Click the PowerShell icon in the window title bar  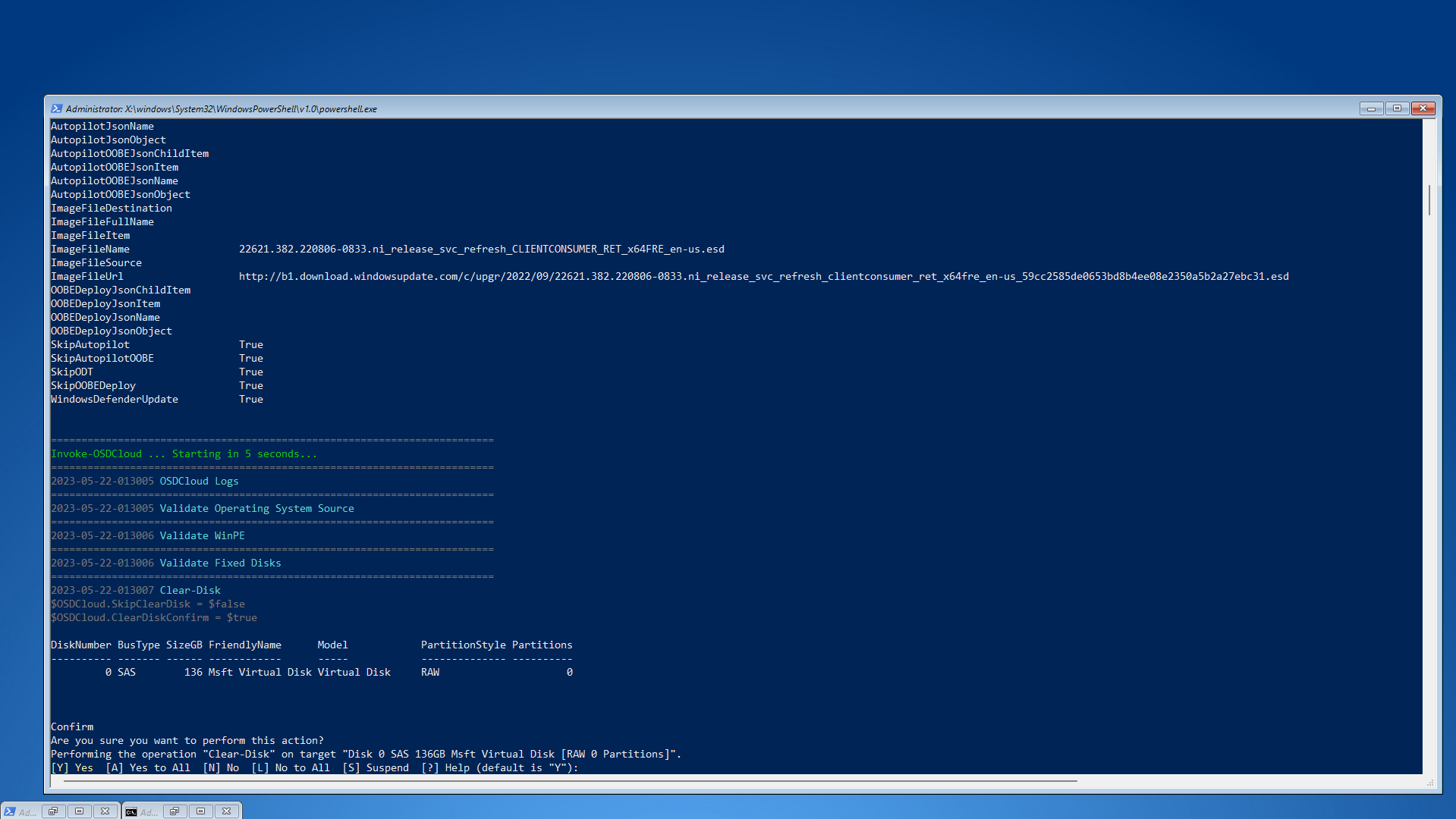pos(56,108)
